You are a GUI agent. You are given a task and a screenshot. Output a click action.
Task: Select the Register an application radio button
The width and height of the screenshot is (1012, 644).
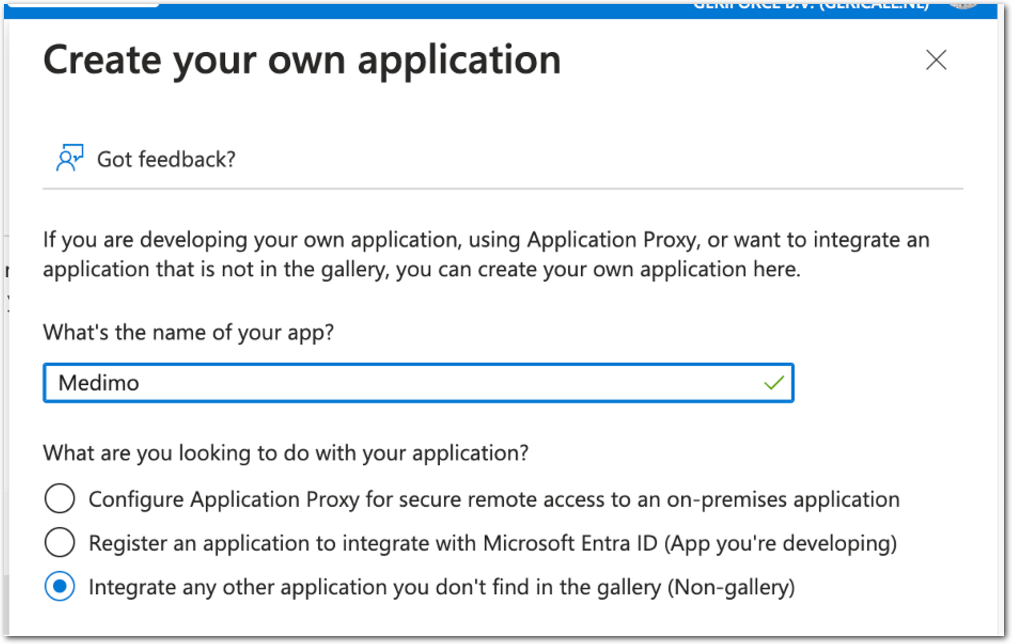point(60,543)
